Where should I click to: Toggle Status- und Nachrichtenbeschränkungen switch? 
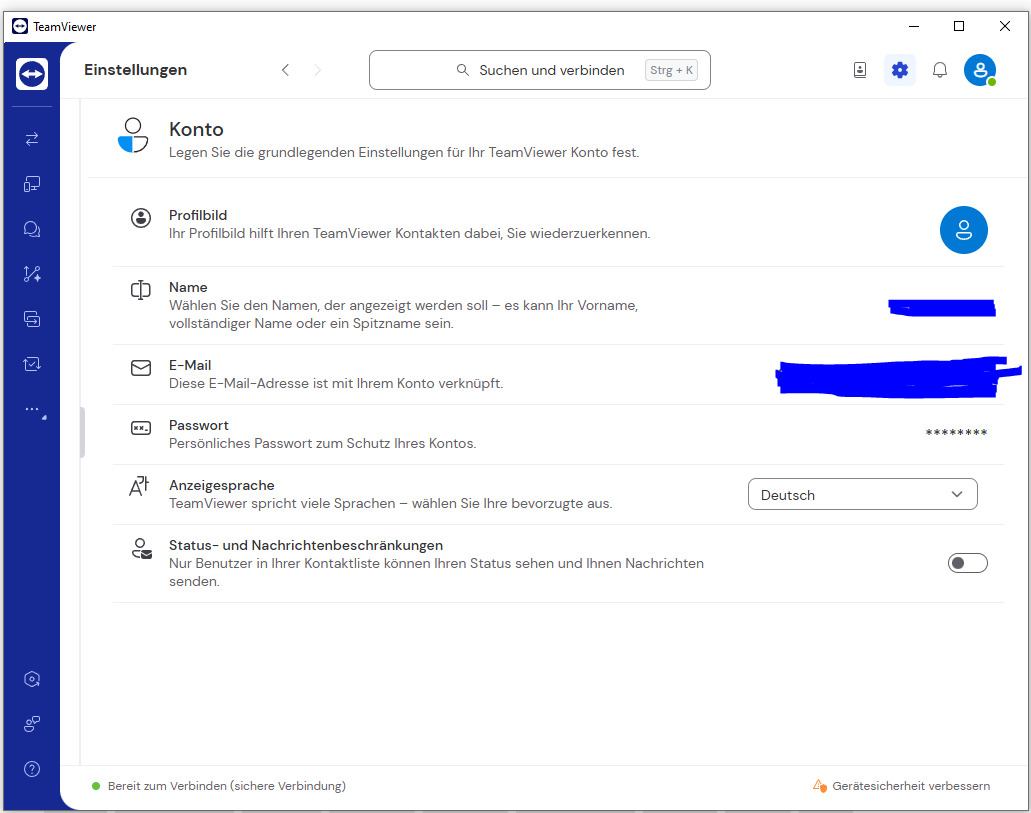[x=967, y=563]
